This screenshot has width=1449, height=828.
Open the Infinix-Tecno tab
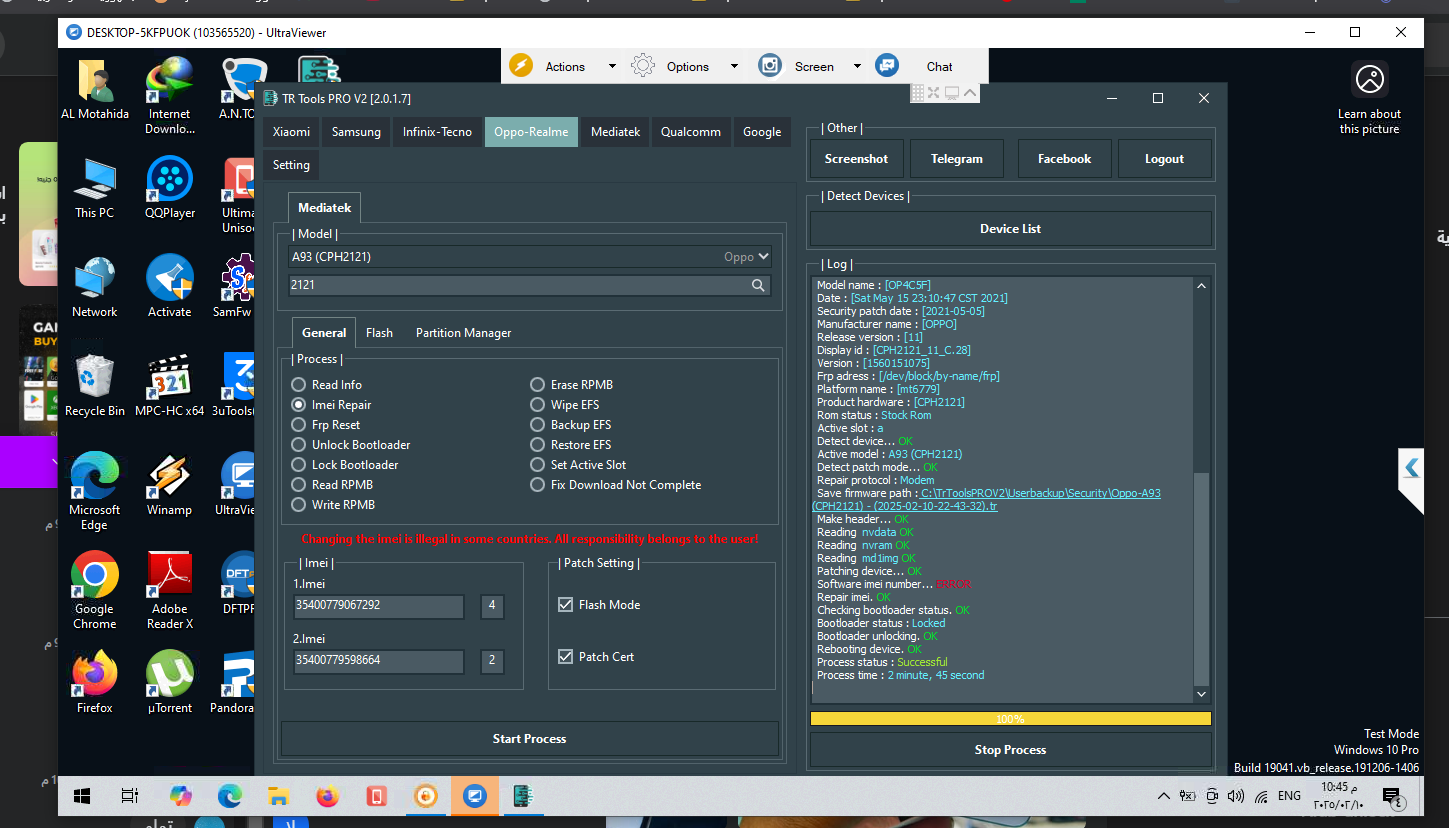pyautogui.click(x=437, y=132)
